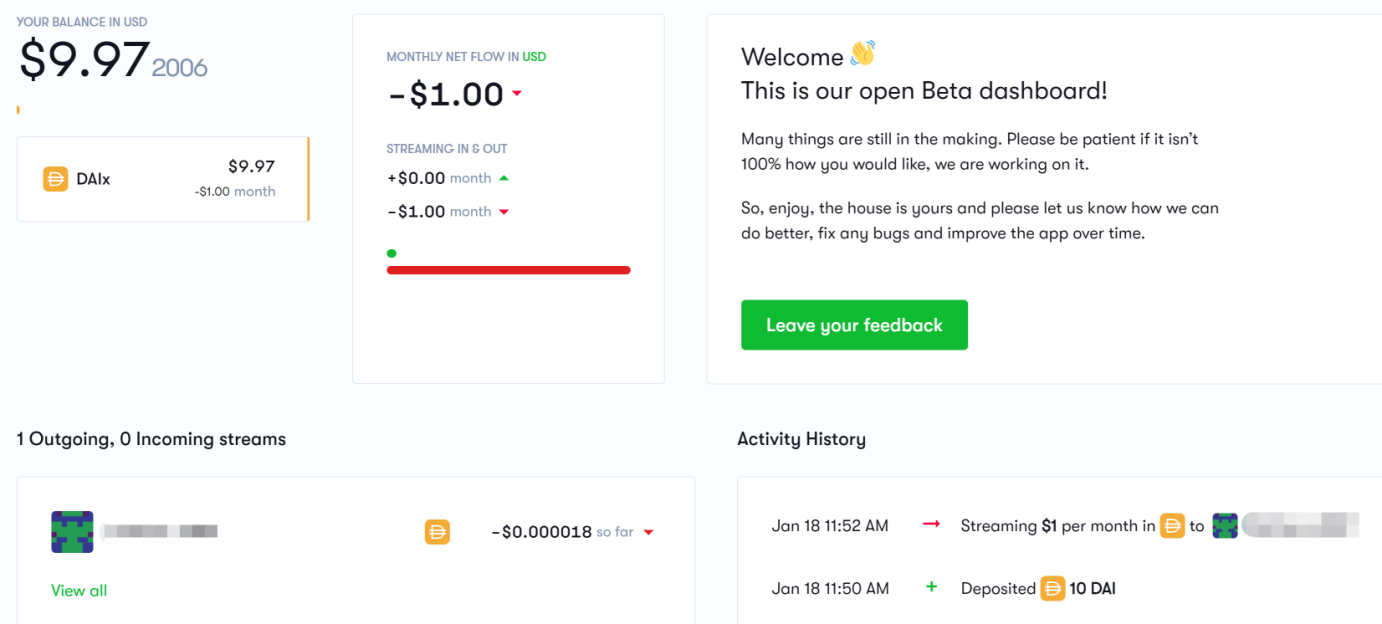Image resolution: width=1382 pixels, height=624 pixels.
Task: Click the DAIx token icon in balance card
Action: coord(55,179)
